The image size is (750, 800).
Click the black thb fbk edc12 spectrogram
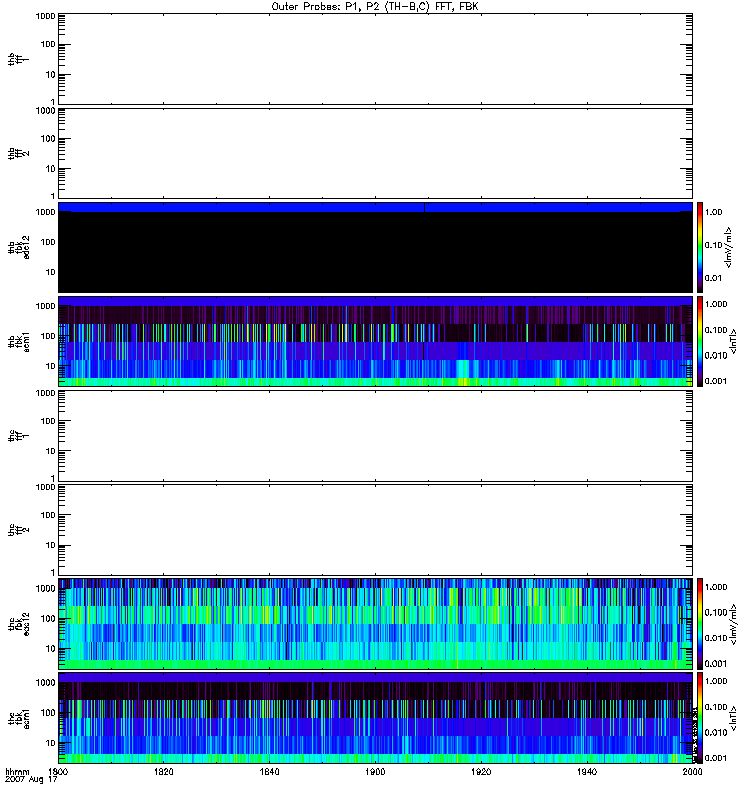(375, 247)
